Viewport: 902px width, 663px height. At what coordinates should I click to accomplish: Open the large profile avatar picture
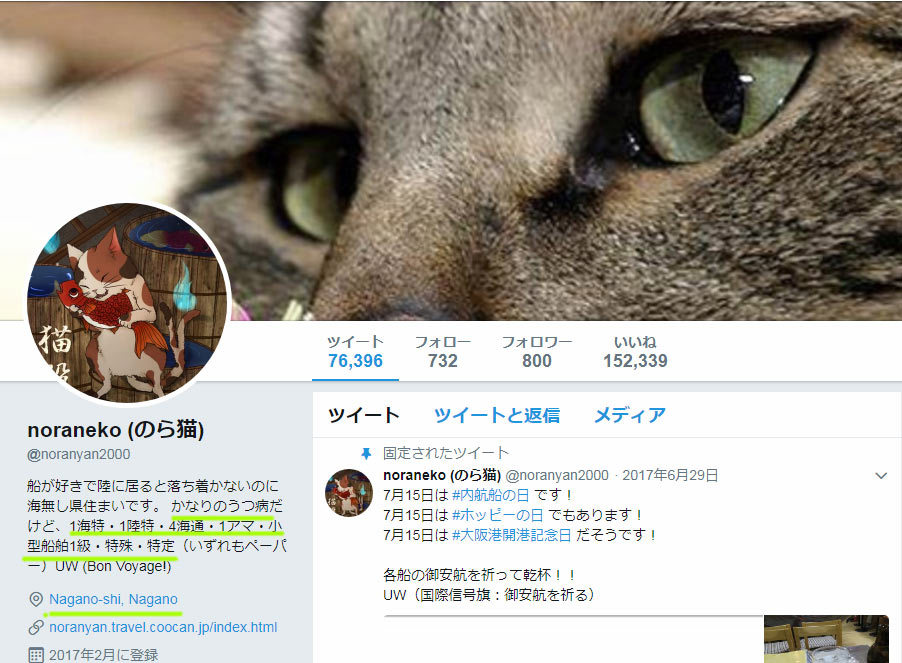[127, 303]
